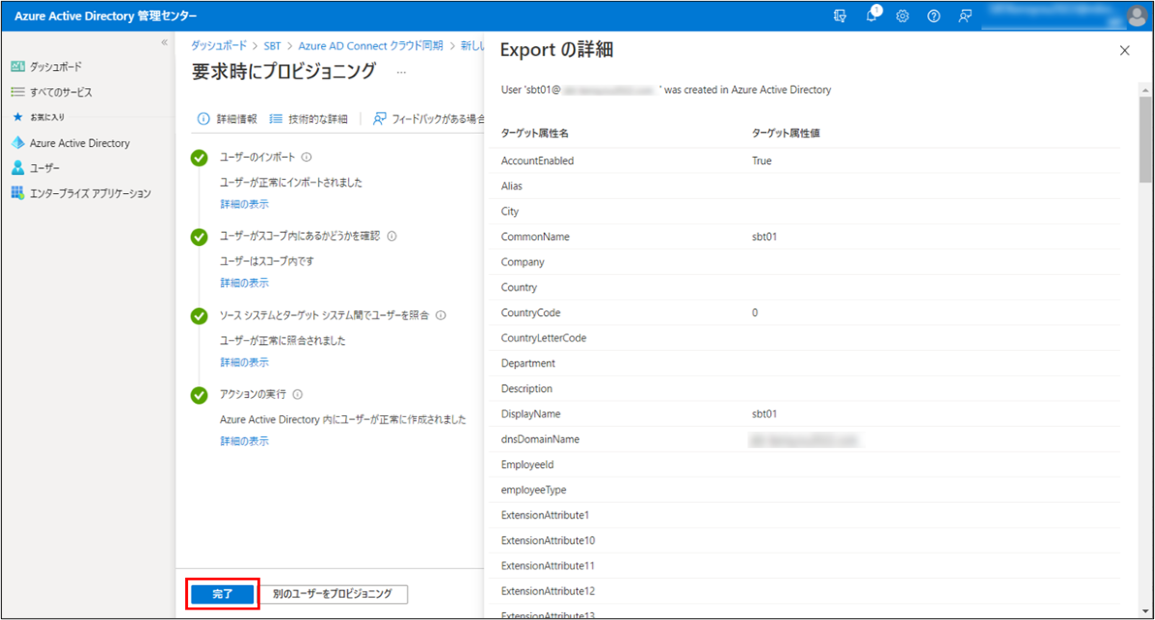Open the help question mark icon
Viewport: 1155px width, 620px height.
[933, 16]
